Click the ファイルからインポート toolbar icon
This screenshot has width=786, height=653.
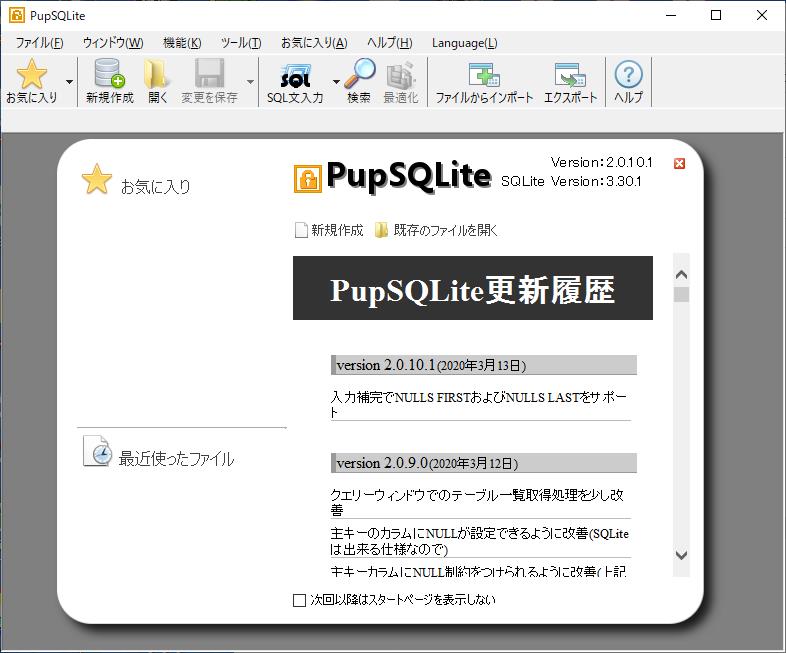pos(484,75)
